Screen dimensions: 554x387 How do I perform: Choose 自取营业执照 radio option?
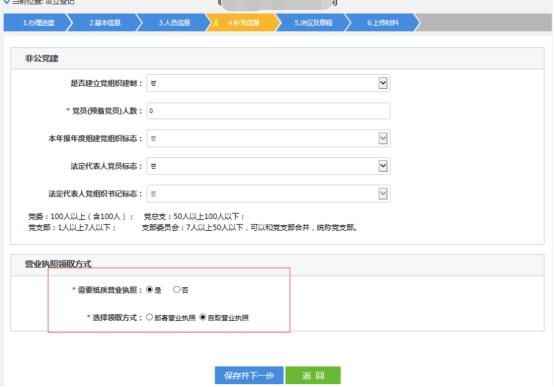coord(203,317)
